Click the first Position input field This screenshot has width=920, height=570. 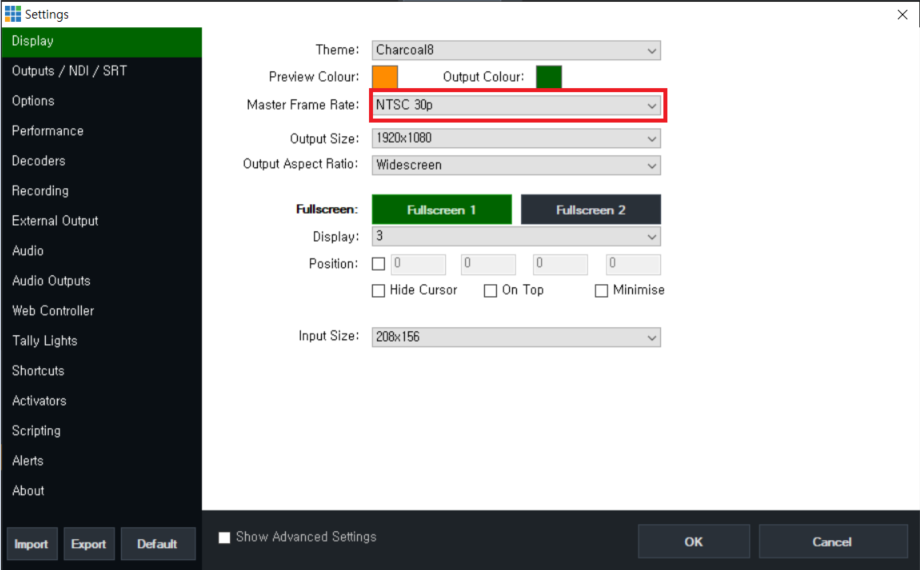click(x=418, y=265)
